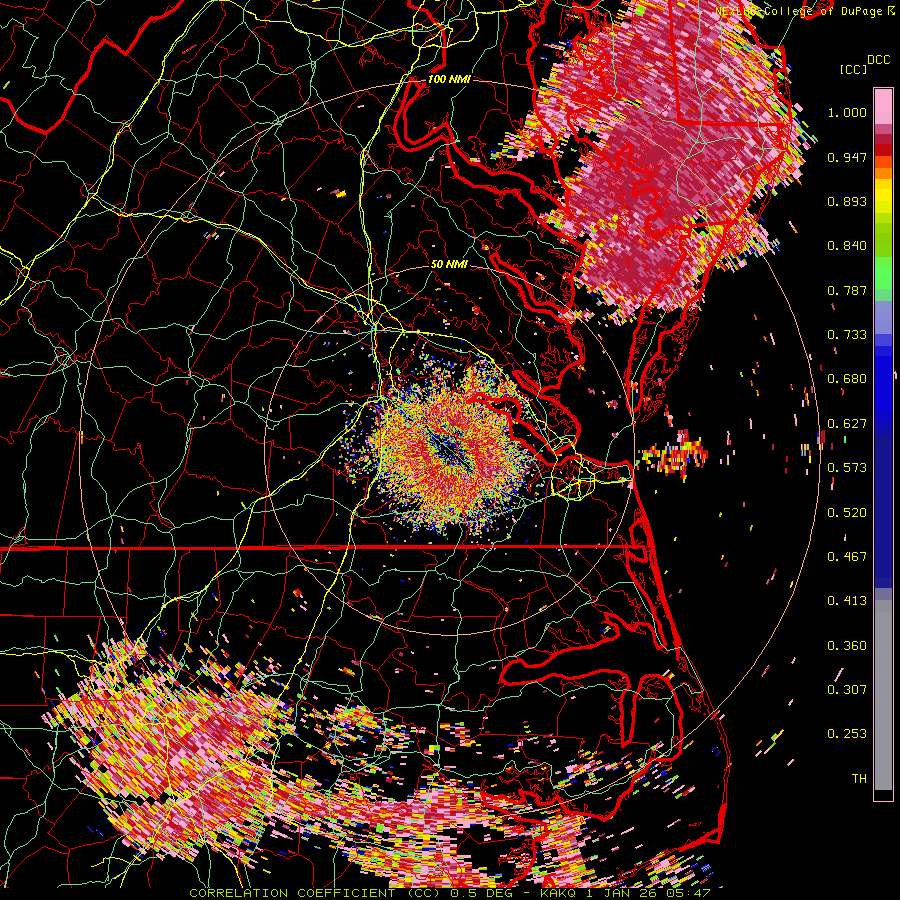Click the 0.840 legend value
The width and height of the screenshot is (900, 900).
847,246
